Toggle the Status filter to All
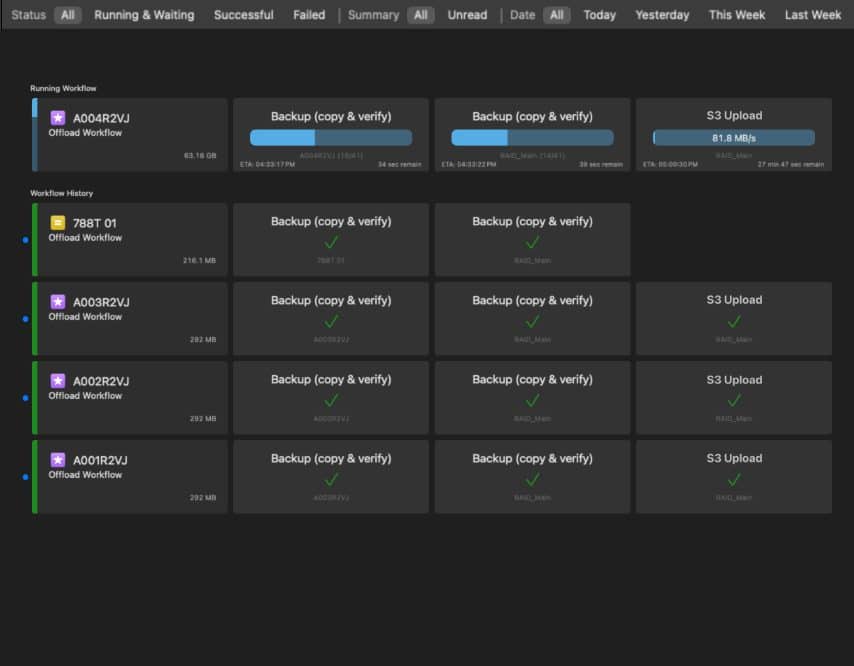 point(69,15)
